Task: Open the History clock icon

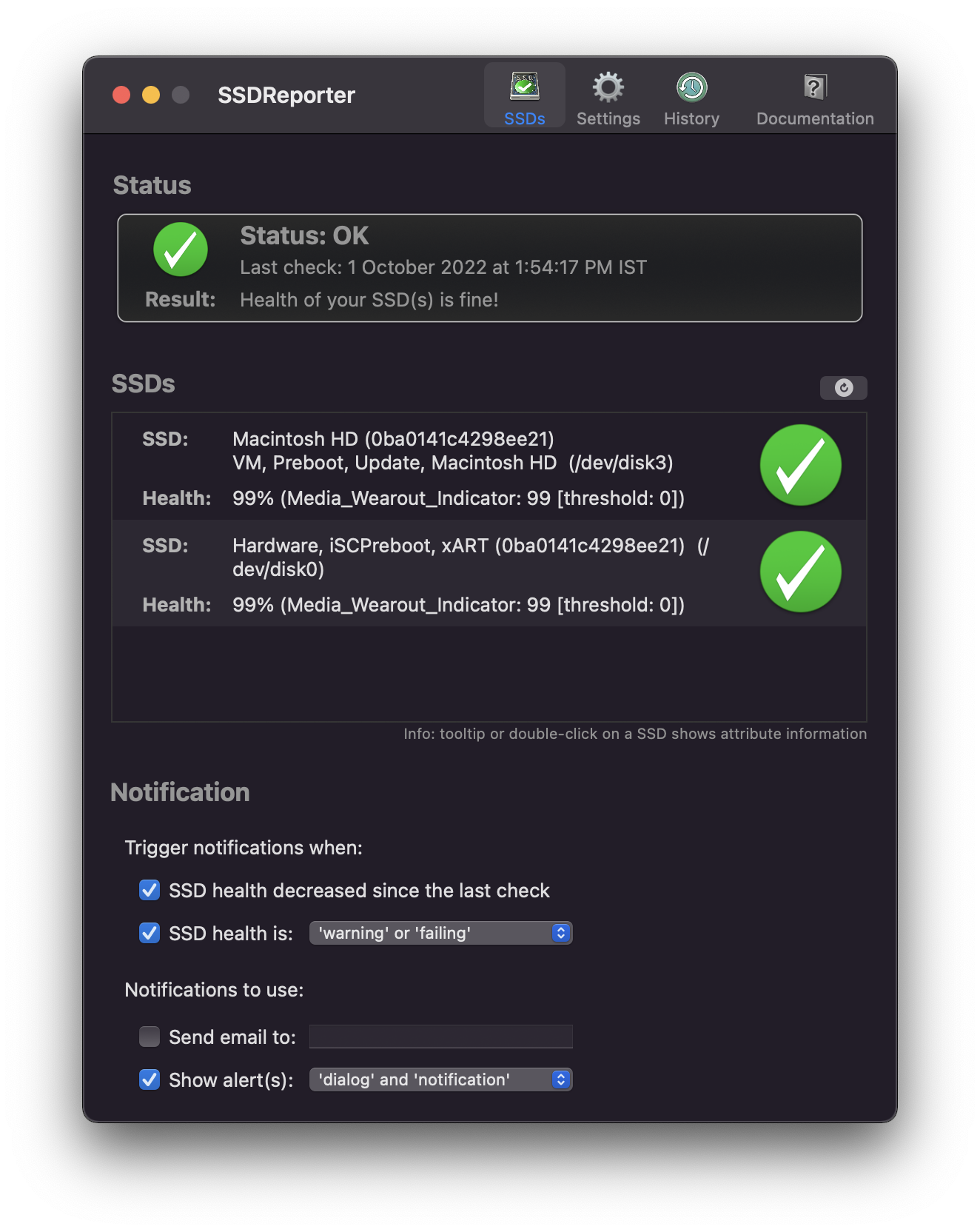Action: 691,87
